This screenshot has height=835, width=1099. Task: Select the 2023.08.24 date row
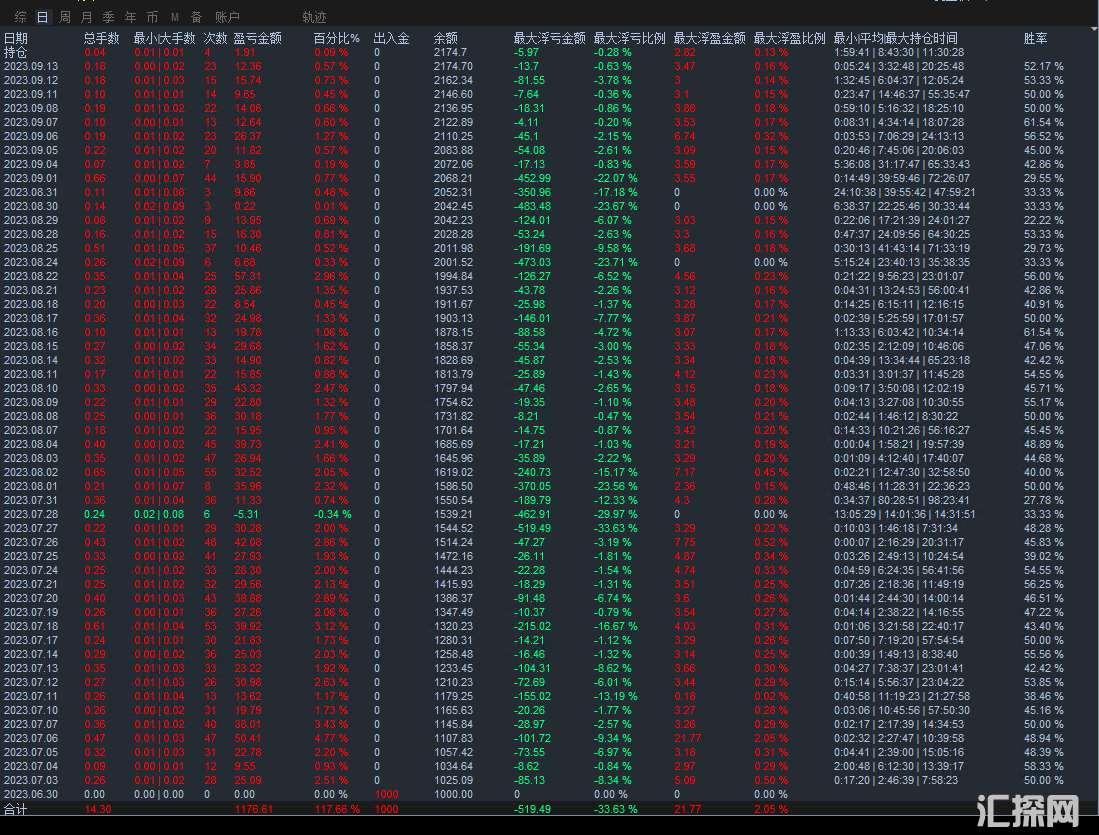(x=550, y=262)
